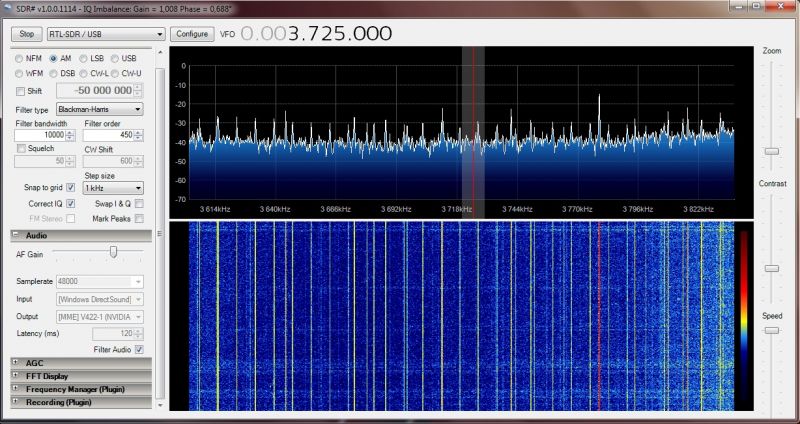The height and width of the screenshot is (424, 800).
Task: Choose USB mode radio button
Action: 115,59
